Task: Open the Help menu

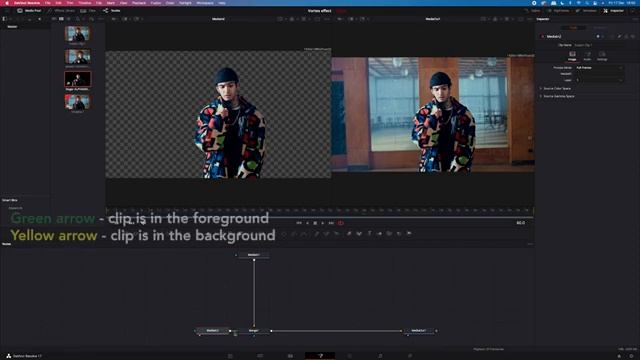Action: [222, 3]
